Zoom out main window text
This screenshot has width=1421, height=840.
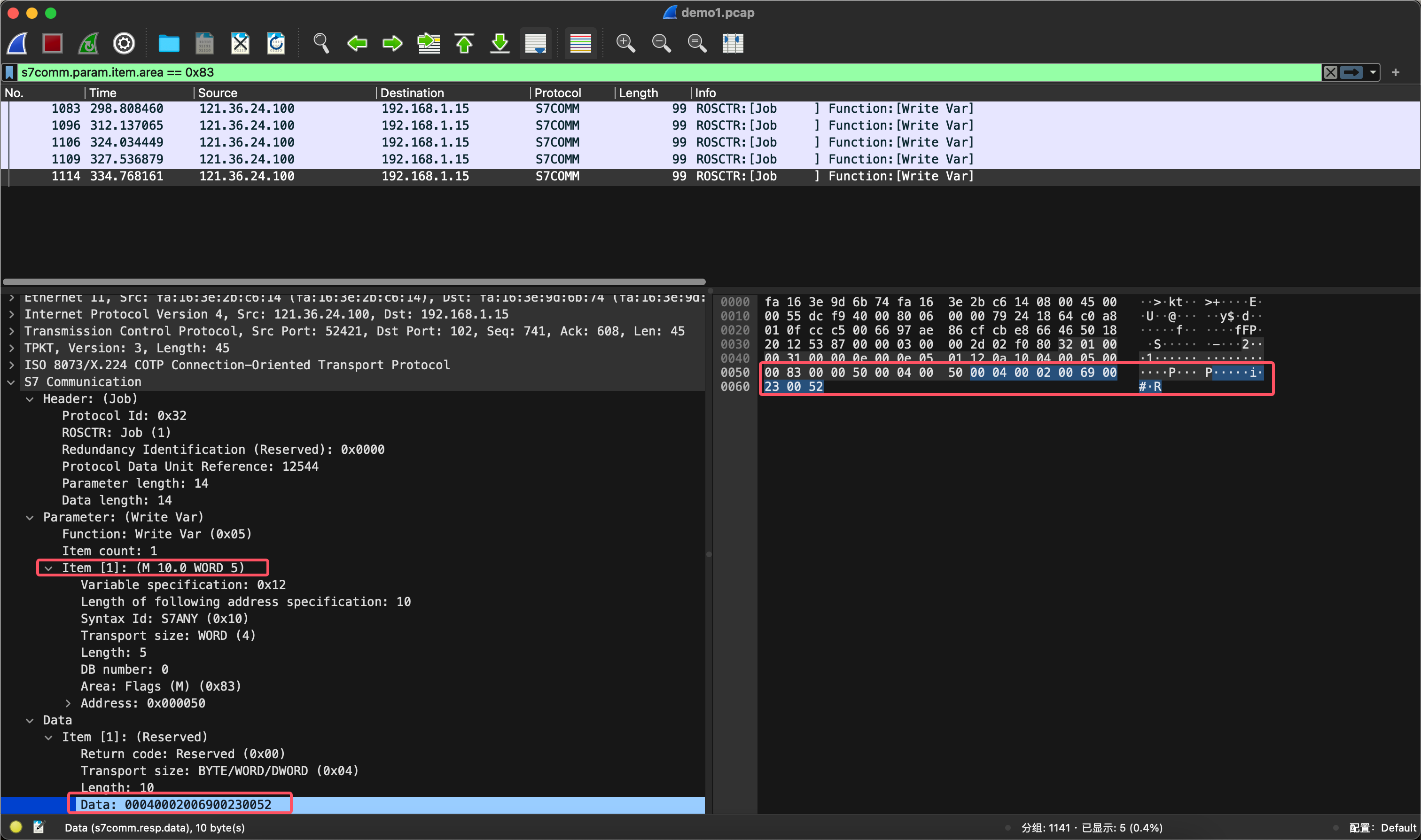[661, 43]
